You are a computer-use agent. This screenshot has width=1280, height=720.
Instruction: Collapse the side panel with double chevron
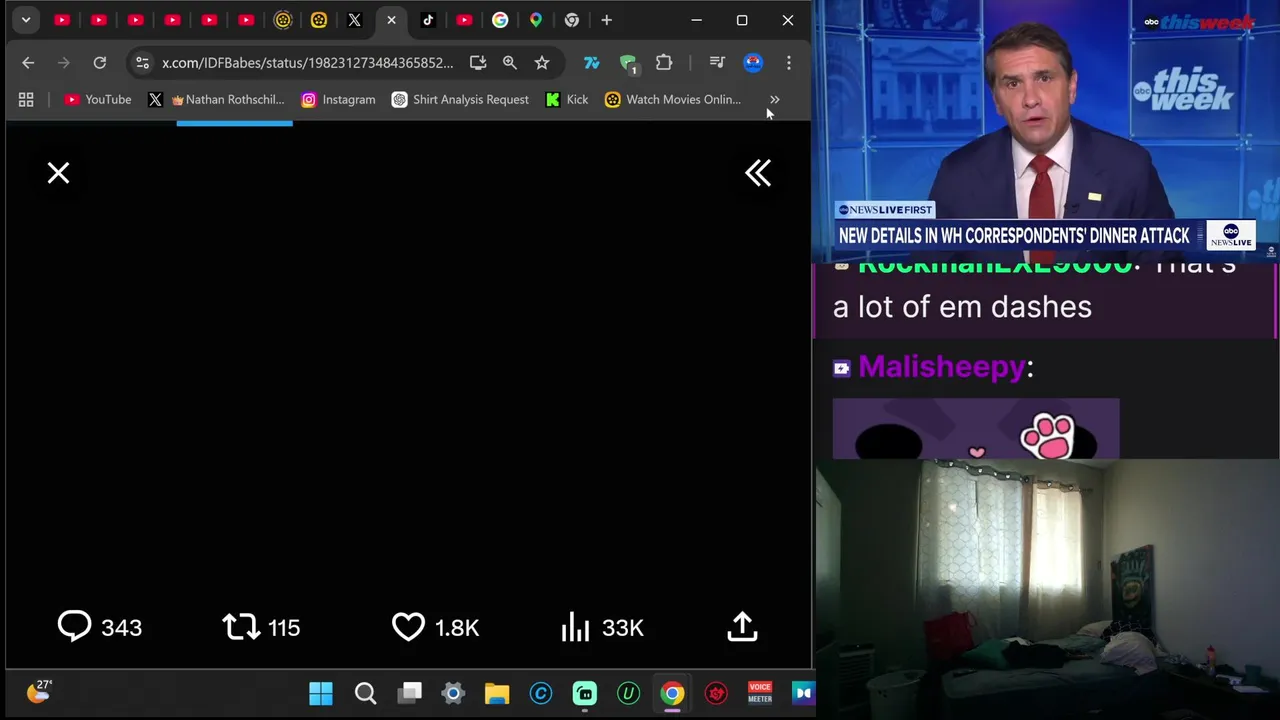[x=758, y=173]
